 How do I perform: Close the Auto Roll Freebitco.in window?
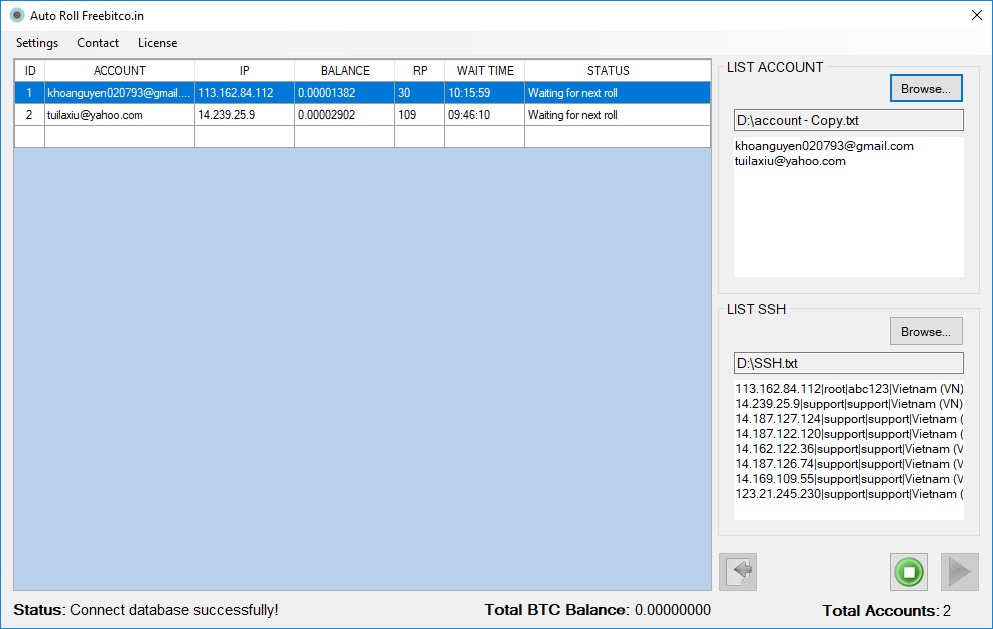977,15
